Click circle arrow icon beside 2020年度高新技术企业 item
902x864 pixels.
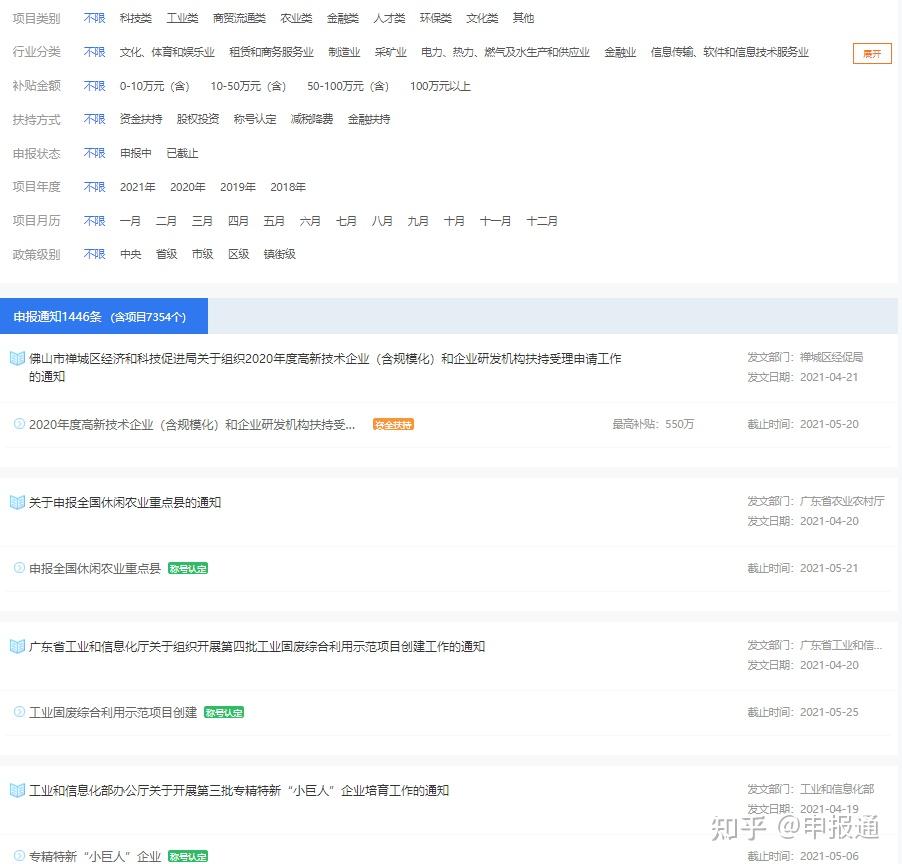click(x=19, y=424)
